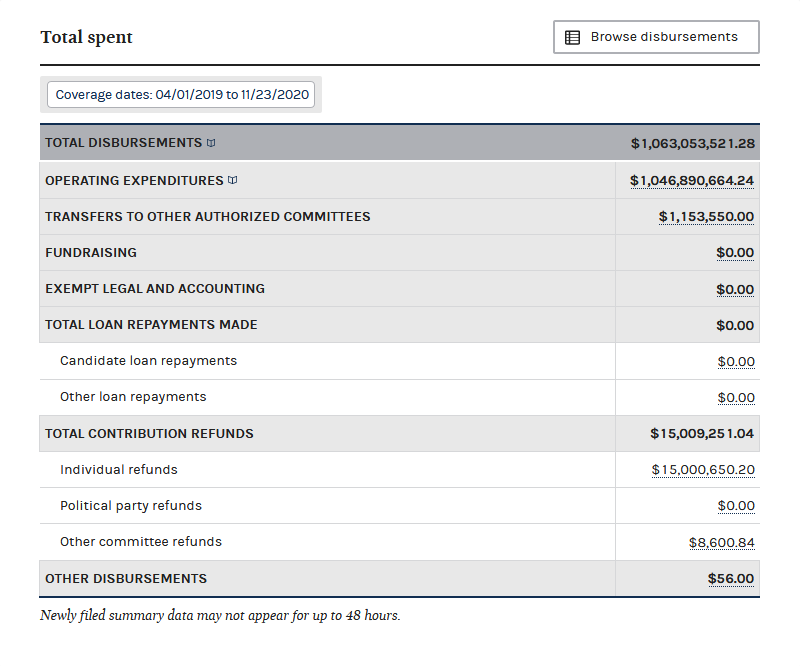
Task: Open glossary icon beside Operating Expenditures
Action: click(x=233, y=180)
